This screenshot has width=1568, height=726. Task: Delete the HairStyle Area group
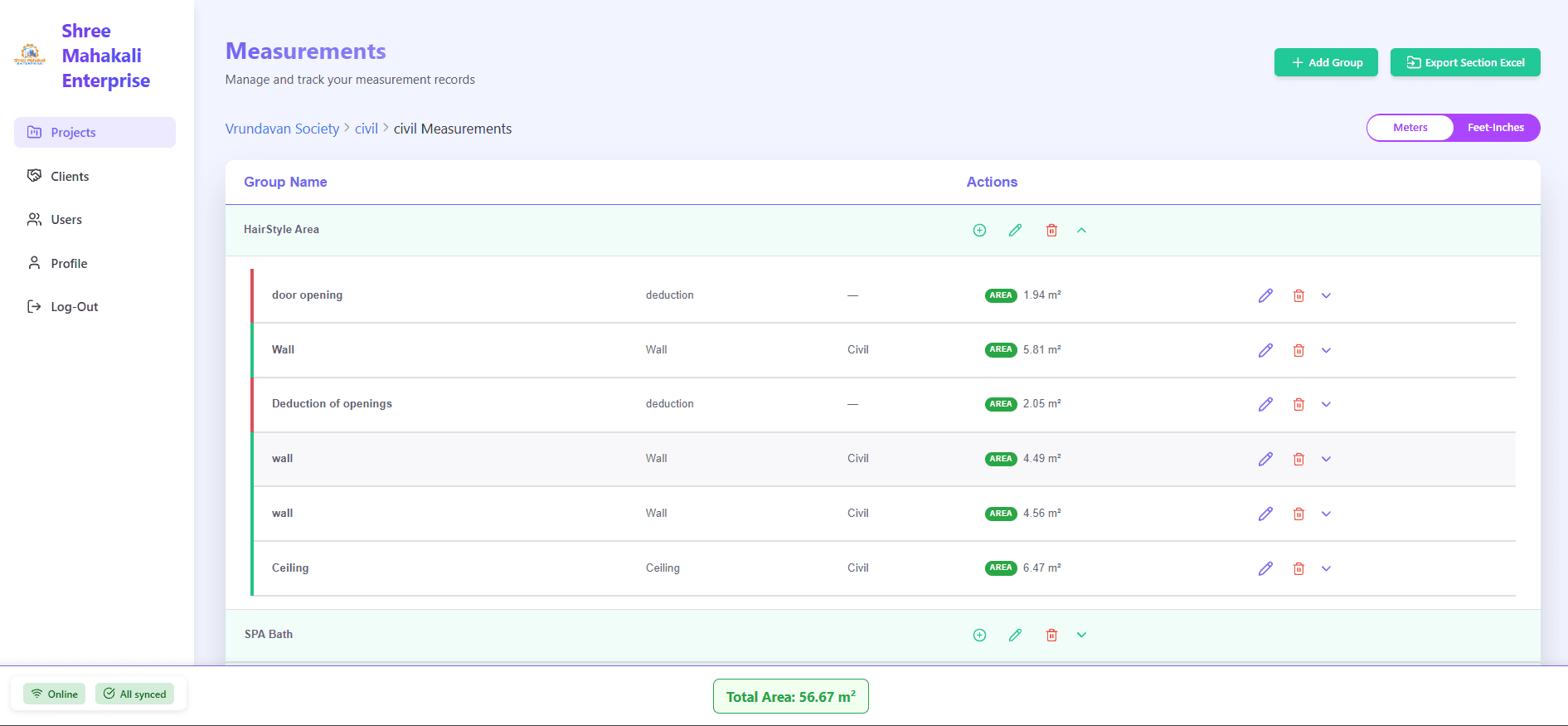coord(1051,231)
